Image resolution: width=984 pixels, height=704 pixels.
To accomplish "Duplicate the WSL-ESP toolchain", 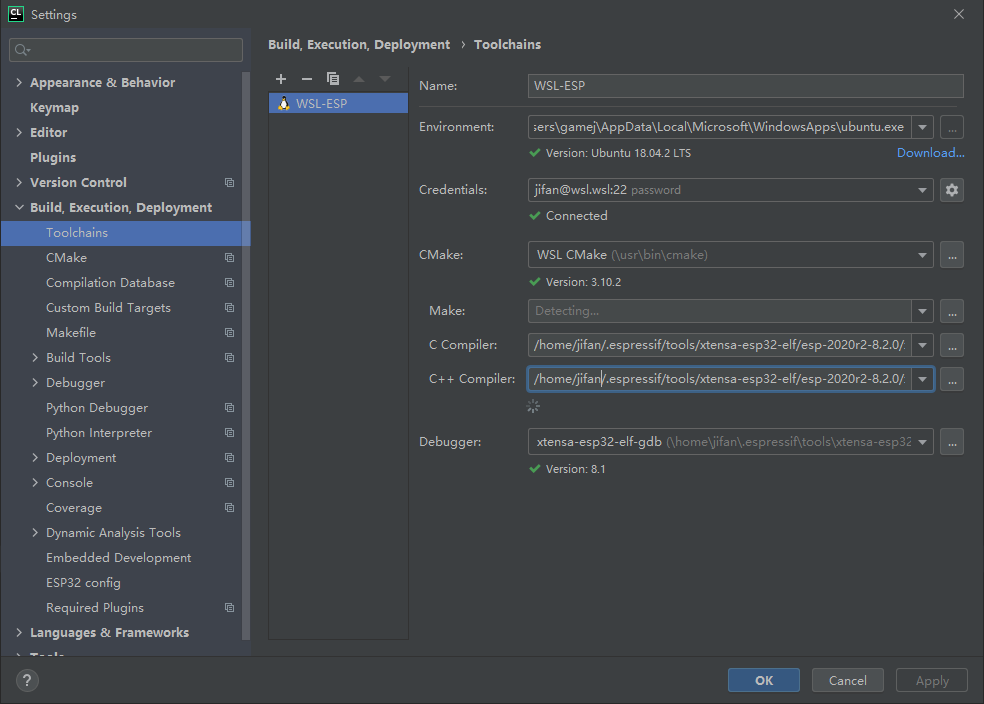I will click(x=333, y=79).
